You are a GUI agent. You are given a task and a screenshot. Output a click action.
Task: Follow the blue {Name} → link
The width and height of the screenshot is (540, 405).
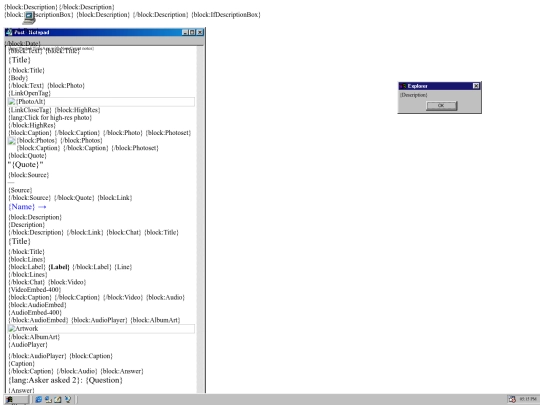(x=27, y=207)
